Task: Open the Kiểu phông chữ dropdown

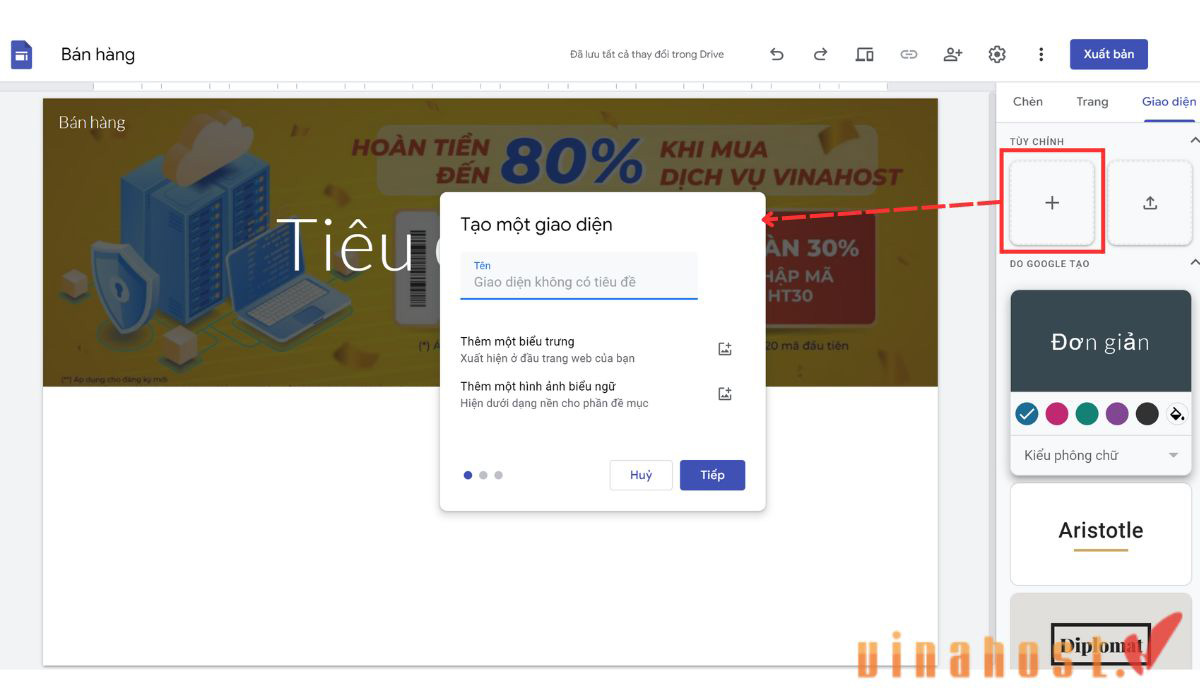Action: 1101,455
